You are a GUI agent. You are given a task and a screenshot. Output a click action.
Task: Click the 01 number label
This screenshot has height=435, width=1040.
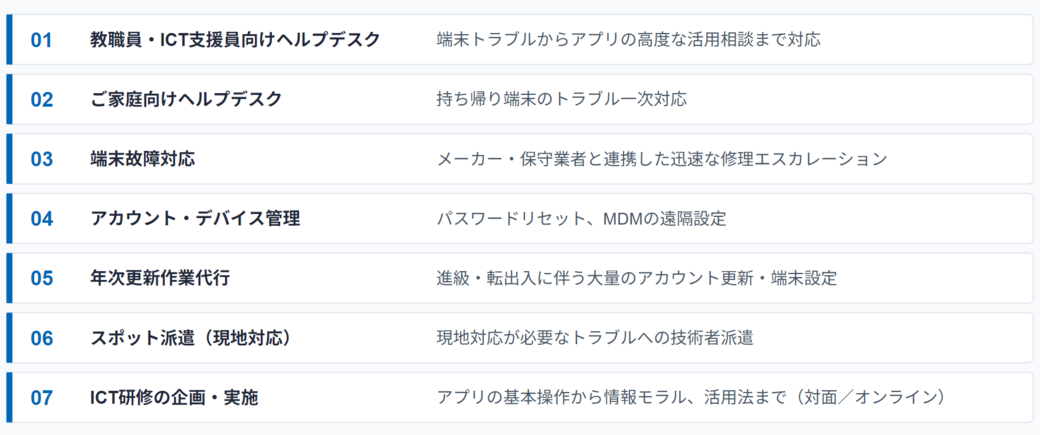pos(41,40)
